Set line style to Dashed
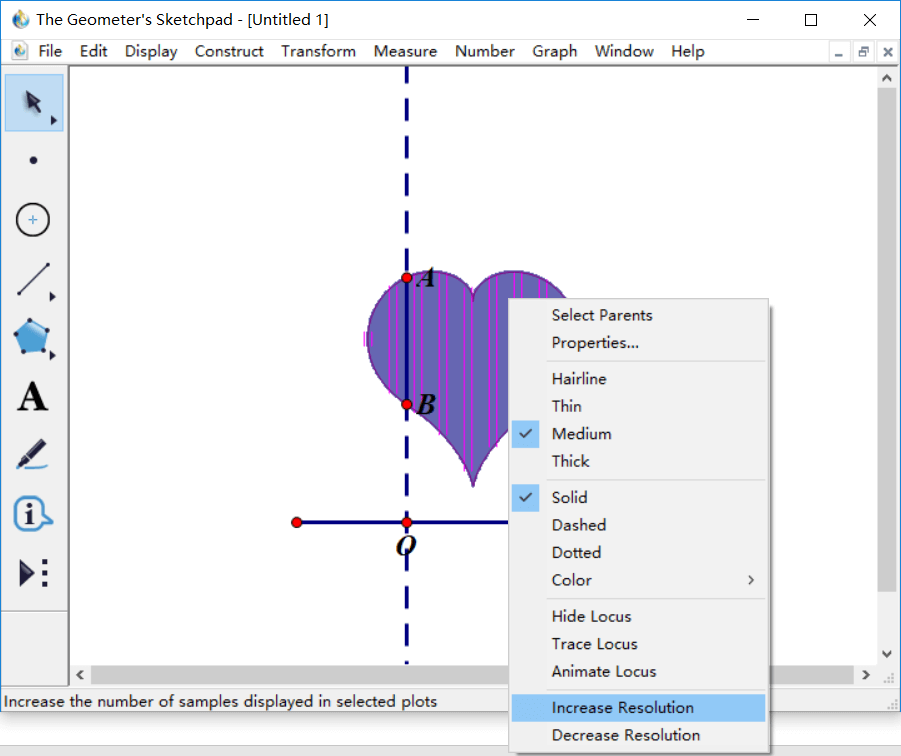Image resolution: width=901 pixels, height=756 pixels. 578,525
